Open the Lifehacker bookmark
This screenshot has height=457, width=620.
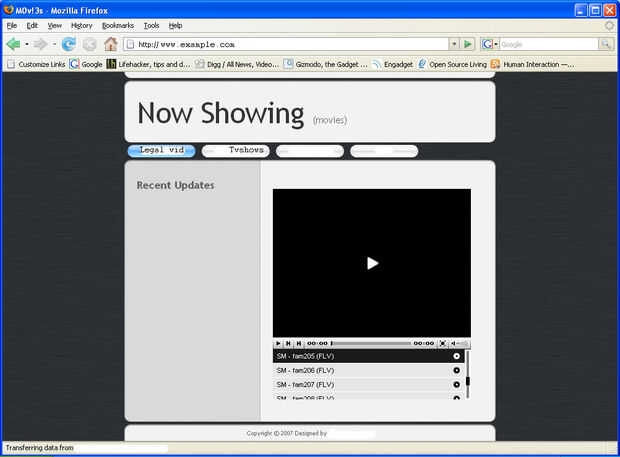(x=148, y=64)
